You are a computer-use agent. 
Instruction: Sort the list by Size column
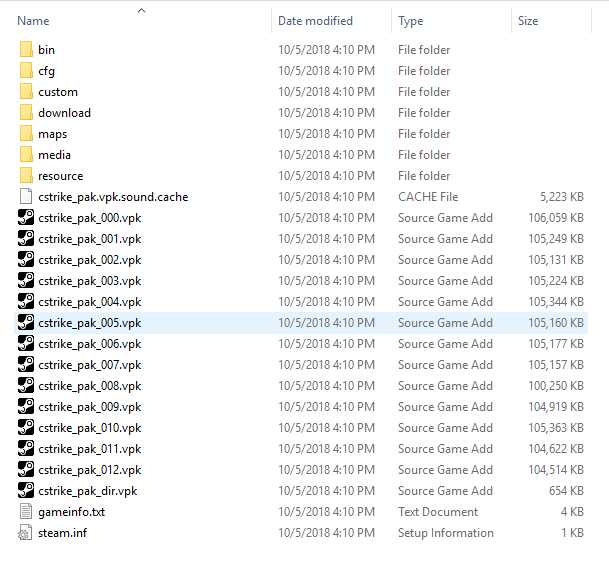click(528, 21)
